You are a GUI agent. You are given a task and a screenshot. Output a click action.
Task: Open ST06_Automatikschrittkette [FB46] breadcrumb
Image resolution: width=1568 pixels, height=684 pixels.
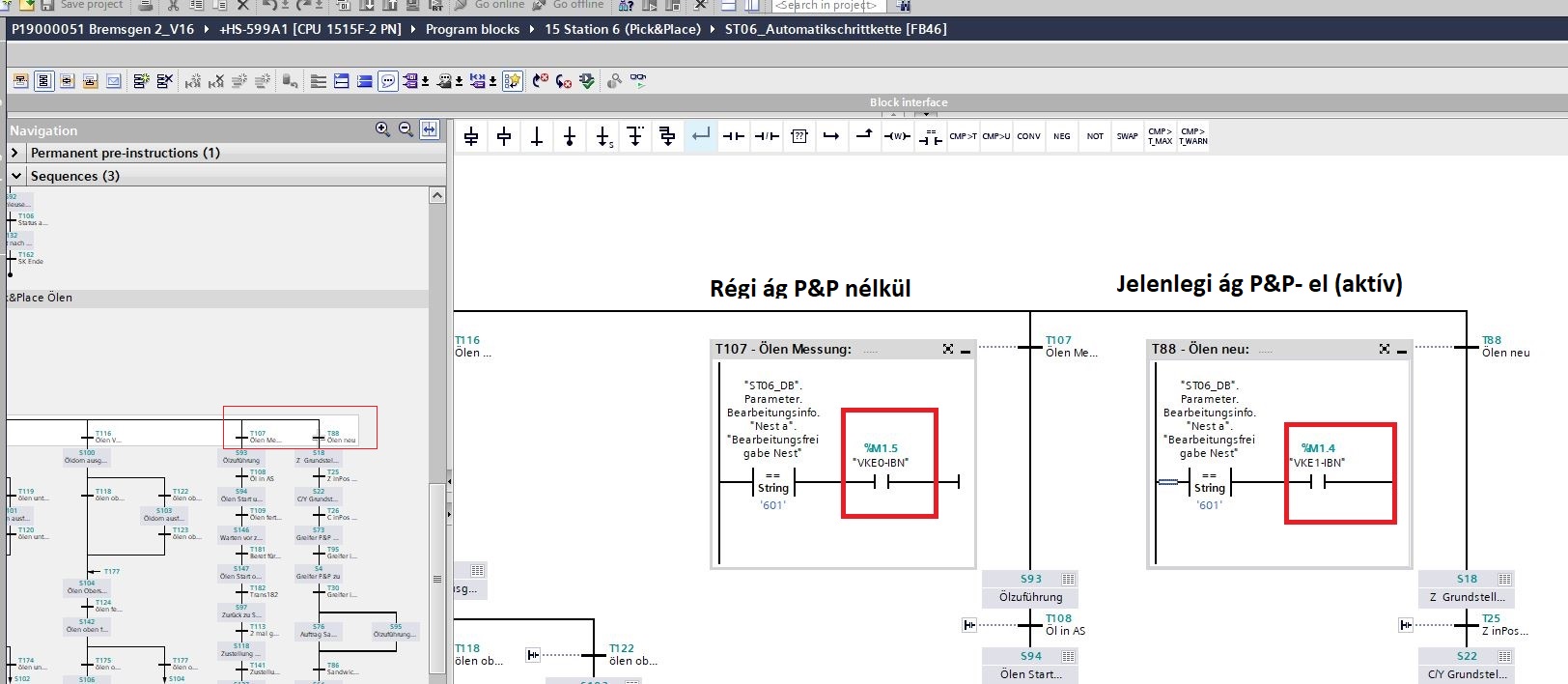836,29
